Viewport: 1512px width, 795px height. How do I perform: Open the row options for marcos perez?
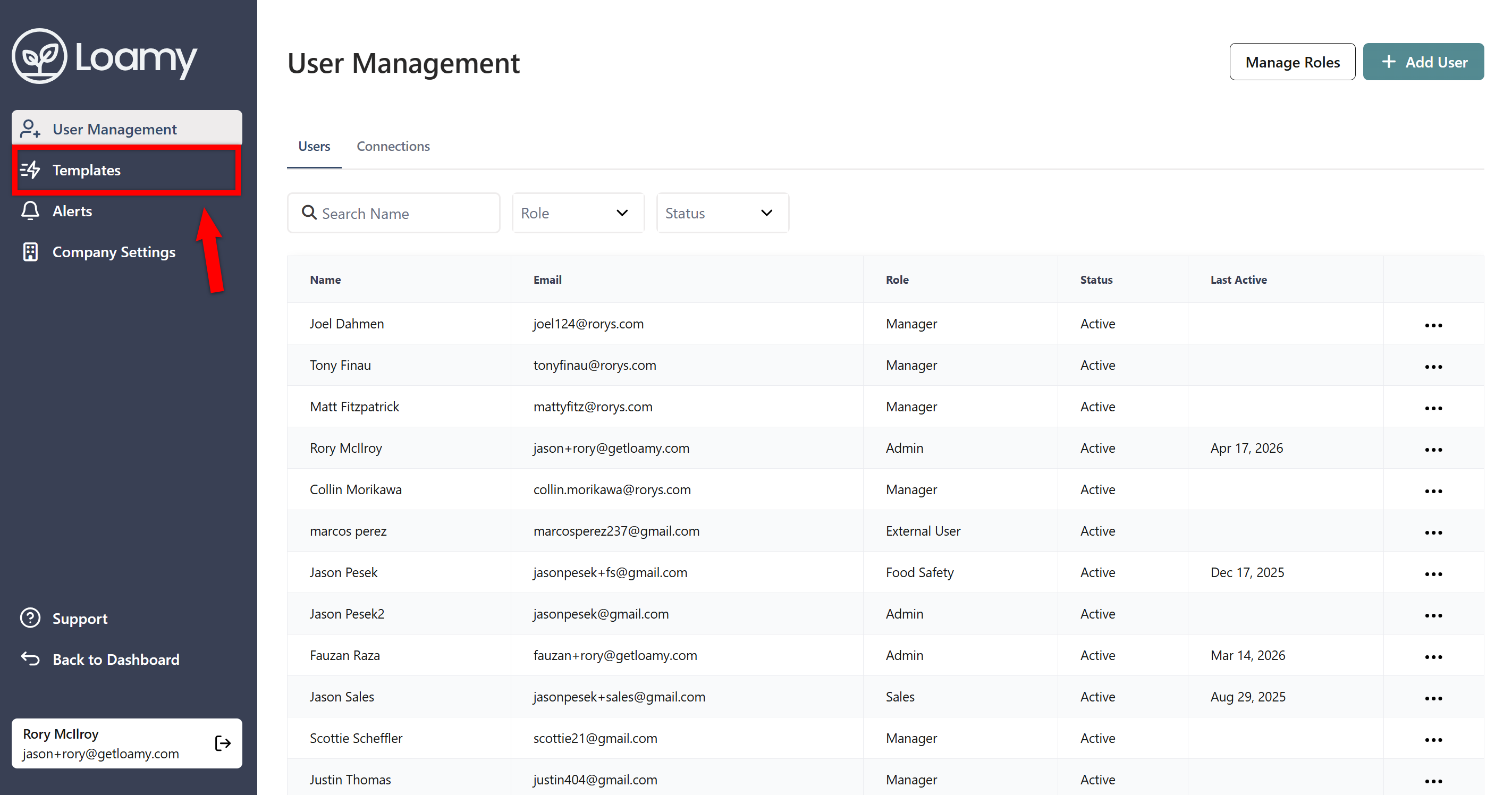(1433, 532)
